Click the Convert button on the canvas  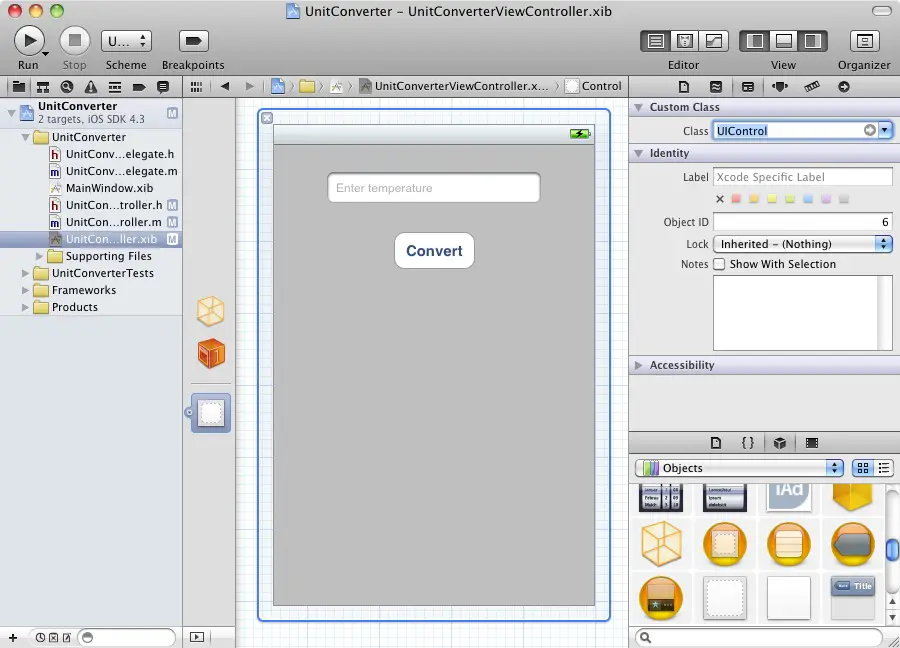434,251
